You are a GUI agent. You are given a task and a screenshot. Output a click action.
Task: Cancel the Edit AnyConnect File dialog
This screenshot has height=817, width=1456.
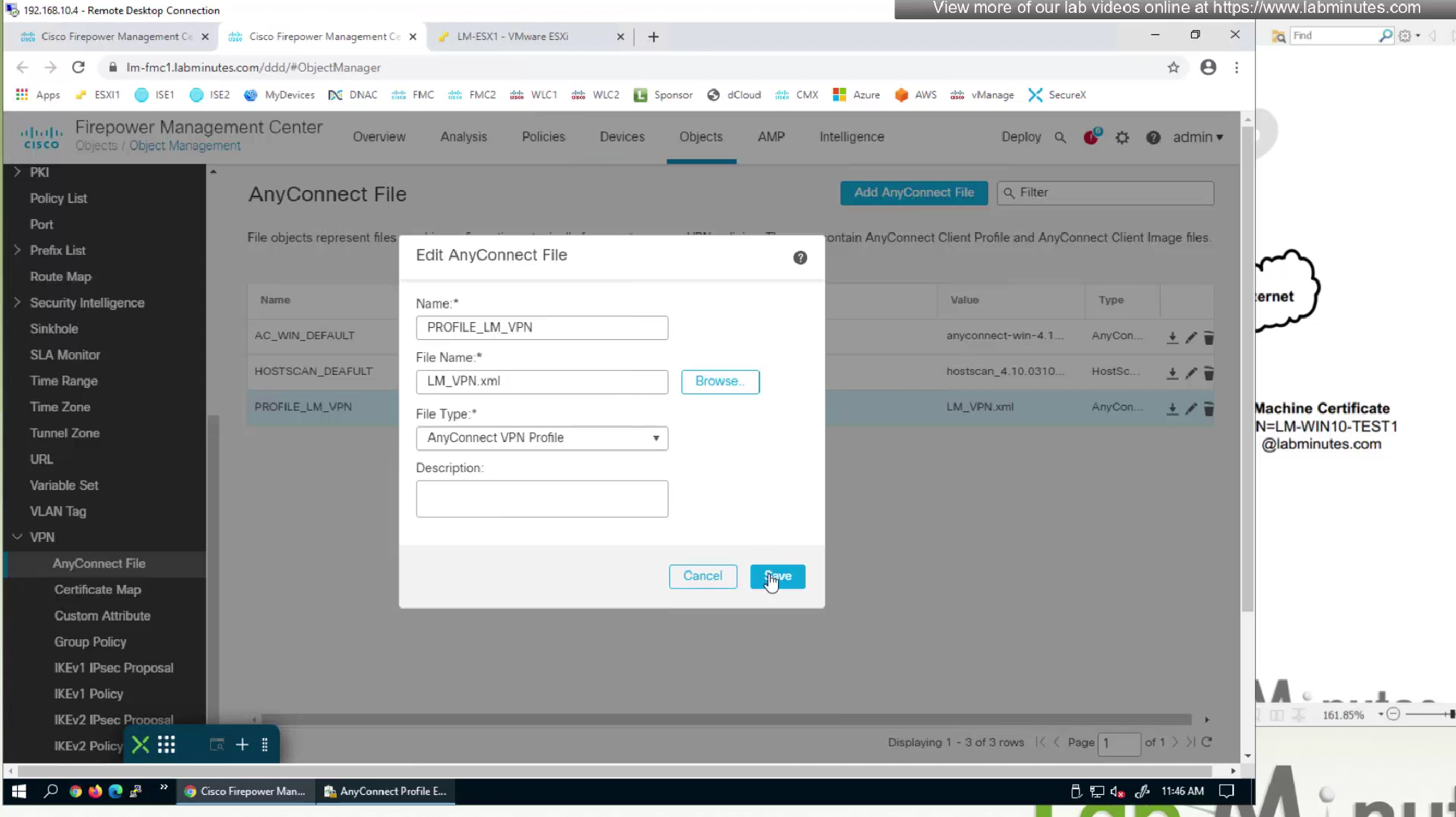click(x=702, y=576)
